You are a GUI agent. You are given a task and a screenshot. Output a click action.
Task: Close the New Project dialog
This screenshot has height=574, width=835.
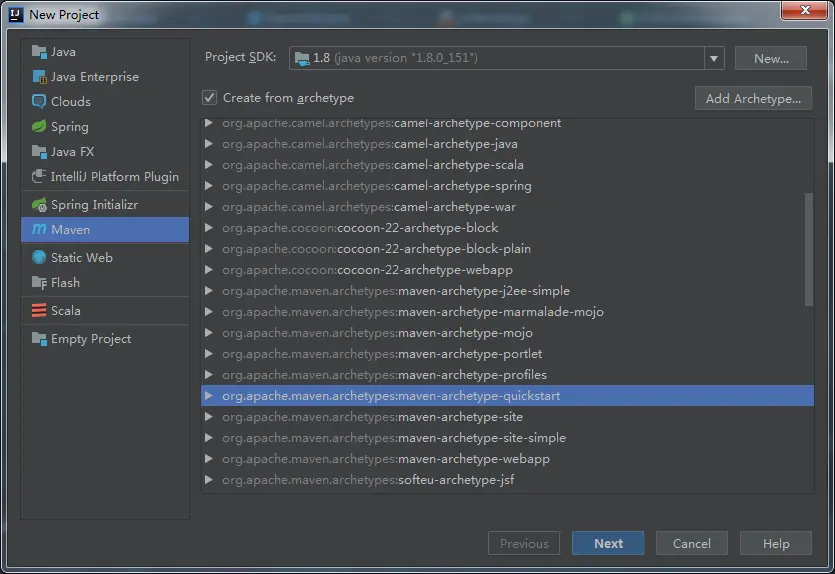coord(805,10)
